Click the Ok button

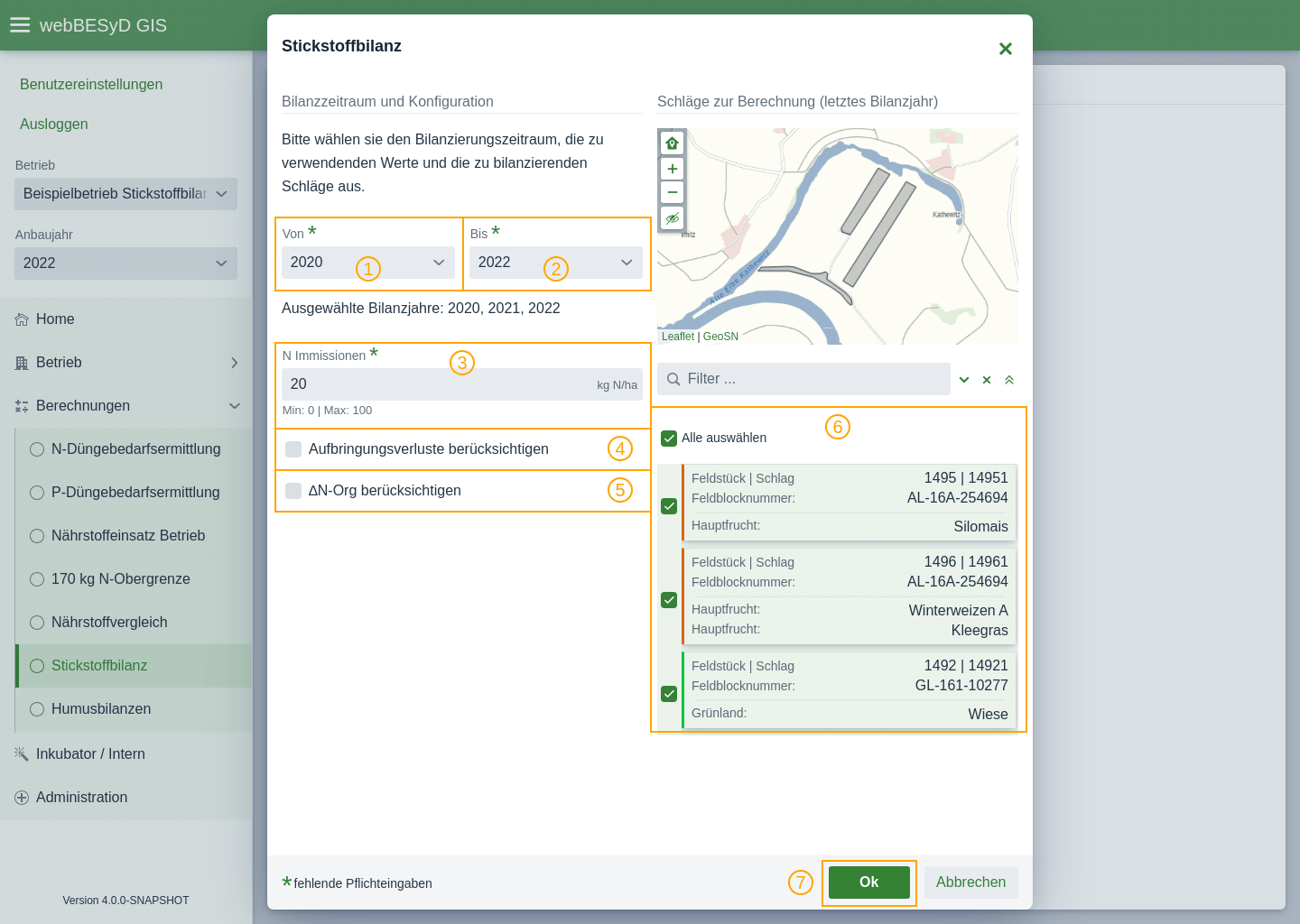(869, 882)
